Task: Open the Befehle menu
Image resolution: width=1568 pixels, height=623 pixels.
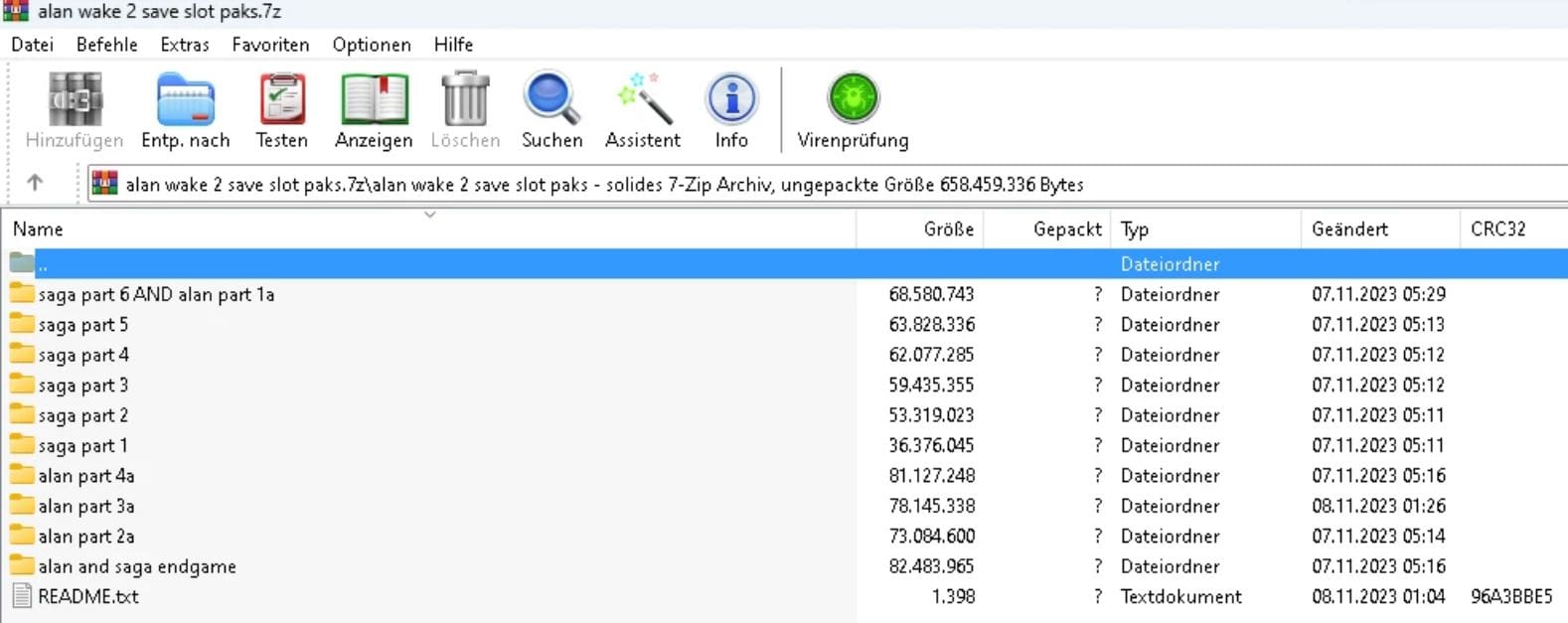Action: [106, 45]
